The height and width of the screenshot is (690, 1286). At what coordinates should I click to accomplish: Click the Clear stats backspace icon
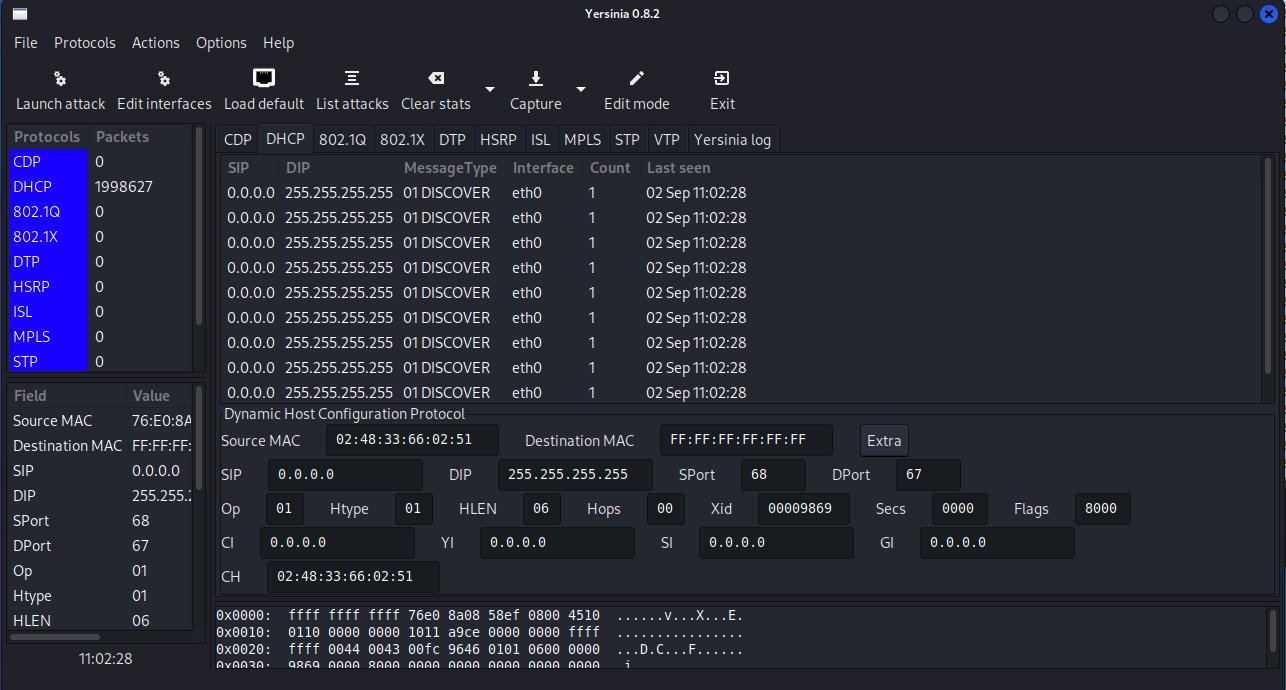click(x=436, y=78)
